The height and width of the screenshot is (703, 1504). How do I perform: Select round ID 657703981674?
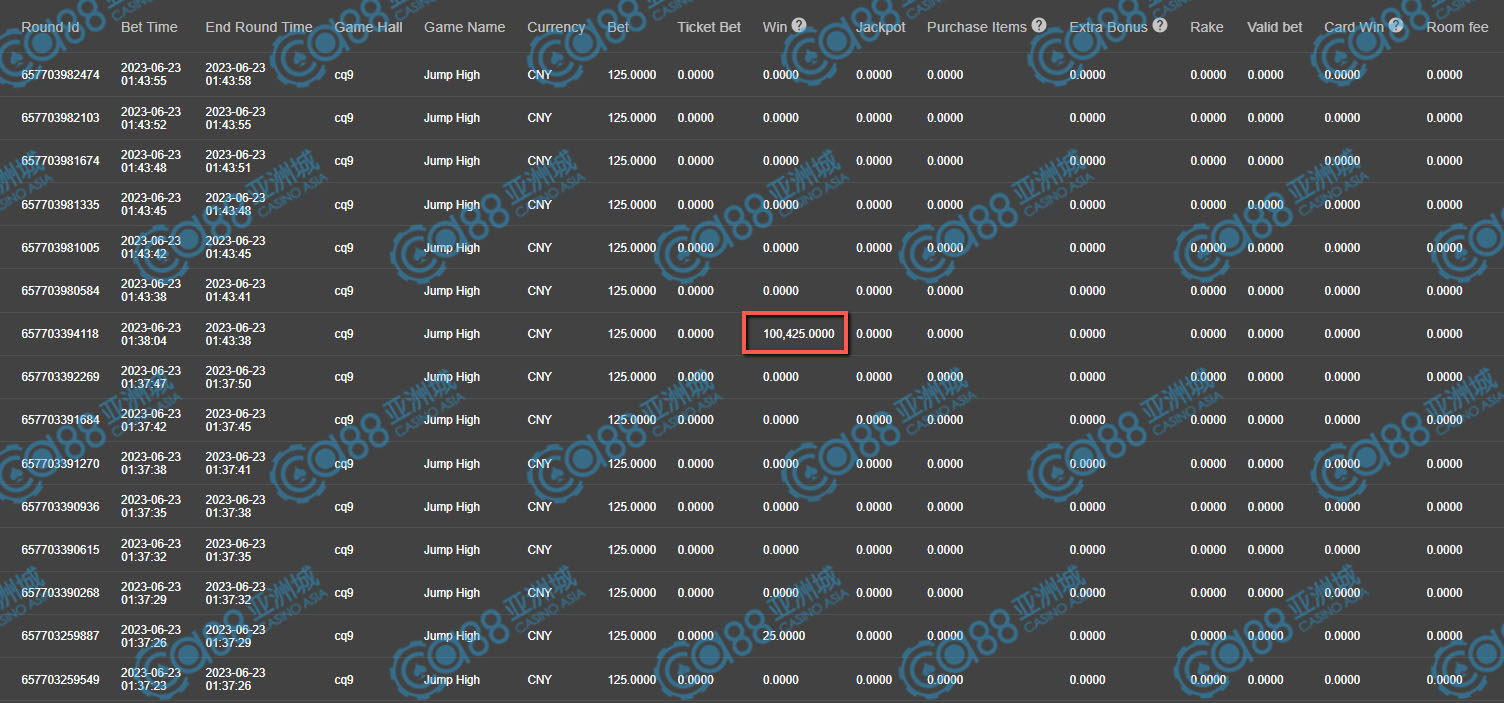click(60, 161)
